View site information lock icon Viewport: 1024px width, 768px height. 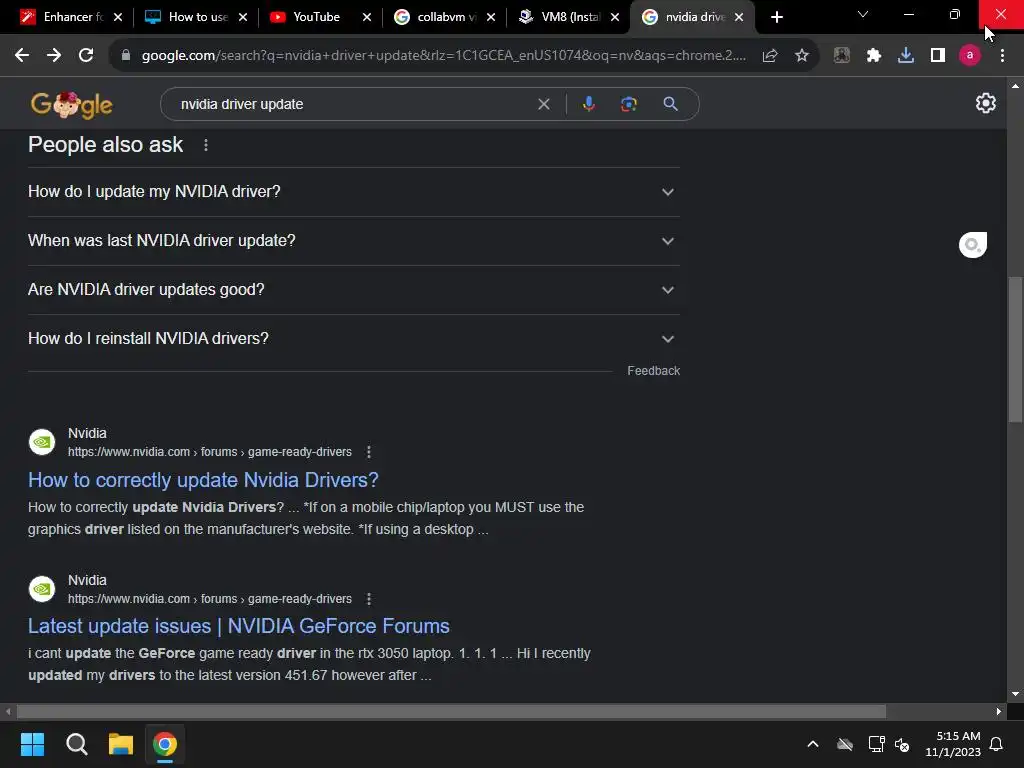click(126, 56)
